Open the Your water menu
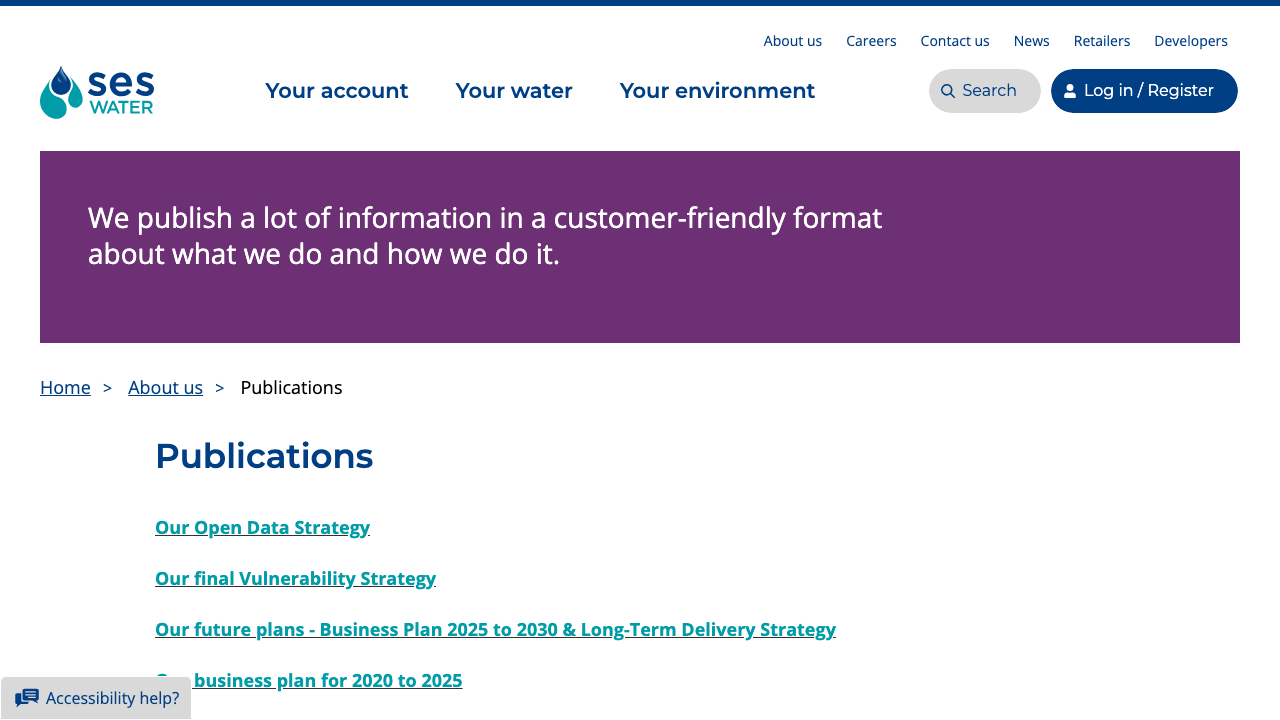Image resolution: width=1280 pixels, height=720 pixels. (x=513, y=90)
